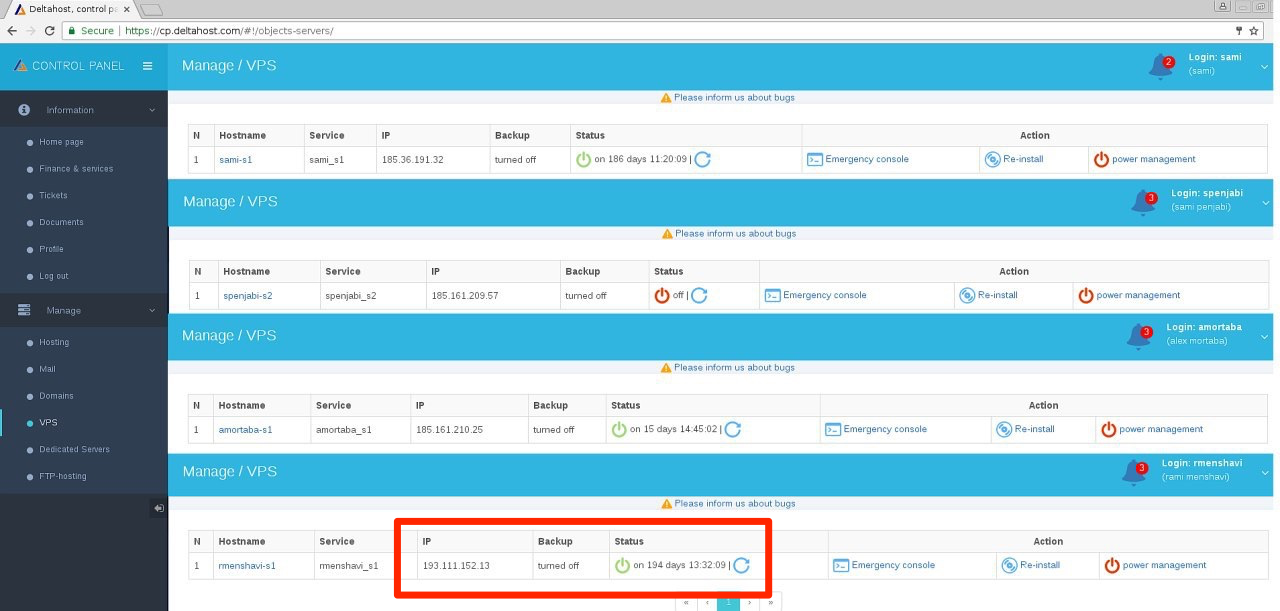
Task: Click the notification bell for login sami
Action: click(1161, 66)
